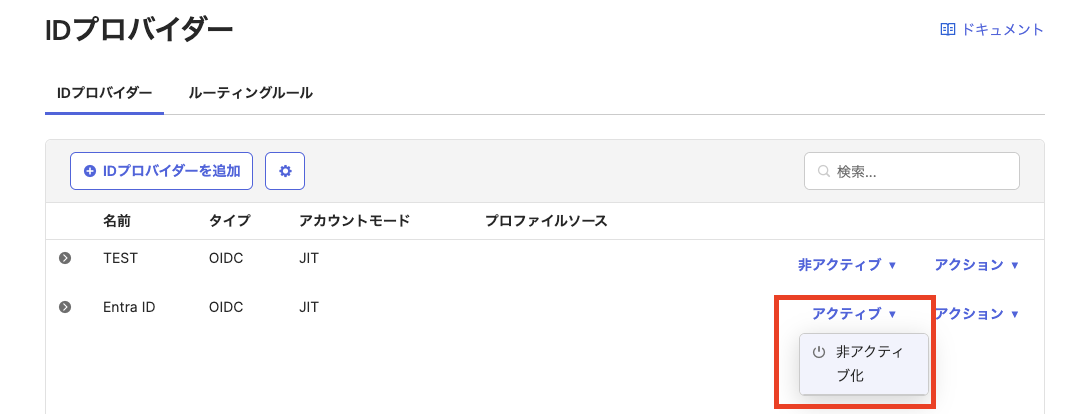Click the 名前 column header

click(x=117, y=220)
